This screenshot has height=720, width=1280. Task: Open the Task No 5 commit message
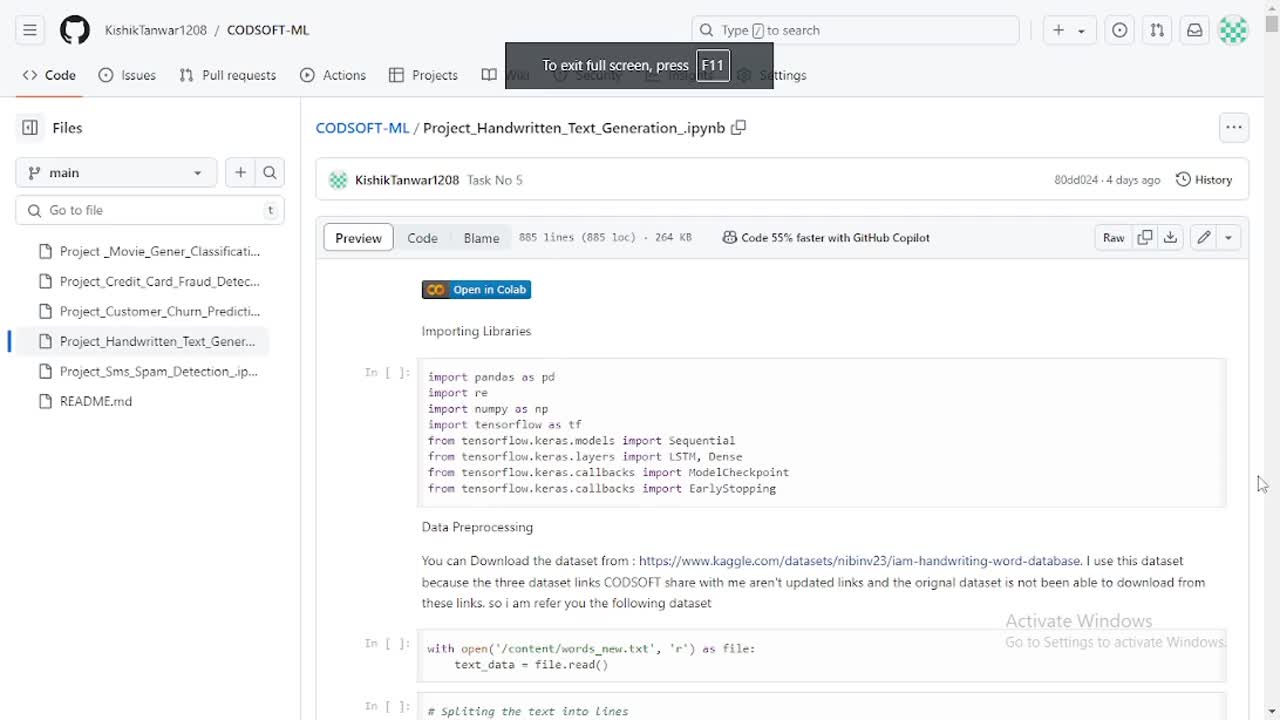pyautogui.click(x=495, y=180)
